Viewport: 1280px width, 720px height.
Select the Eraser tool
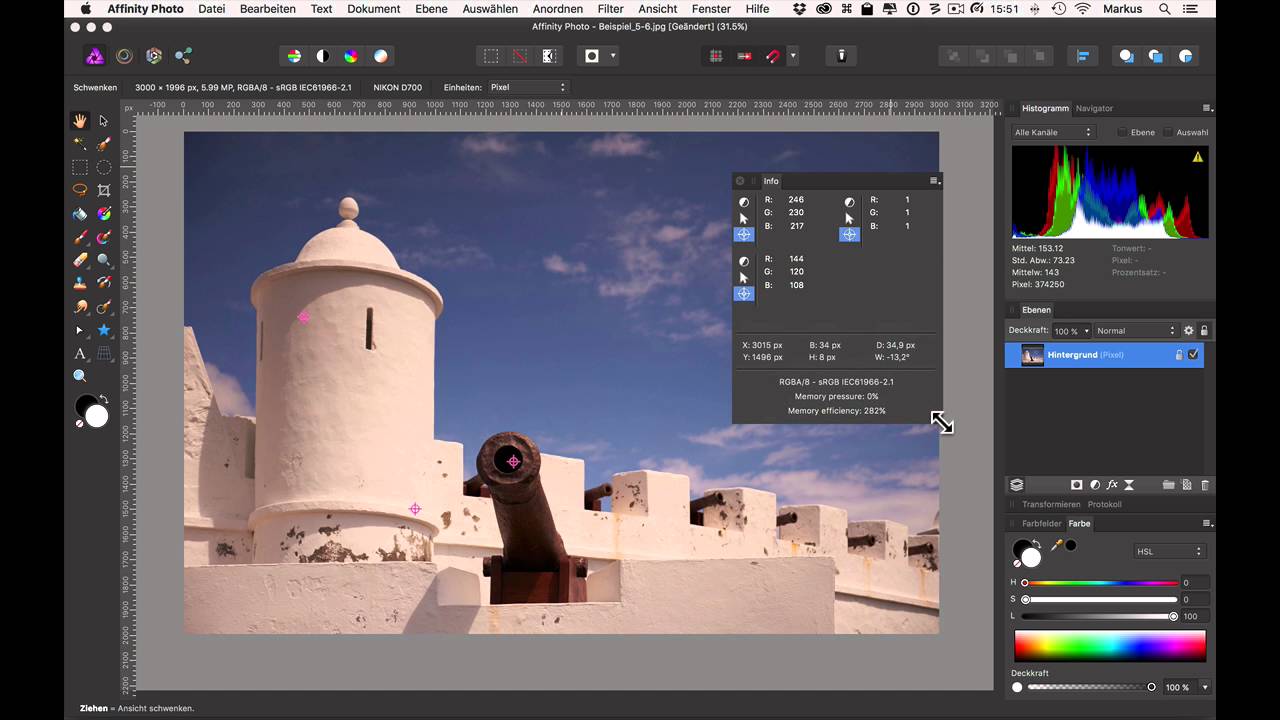tap(80, 260)
